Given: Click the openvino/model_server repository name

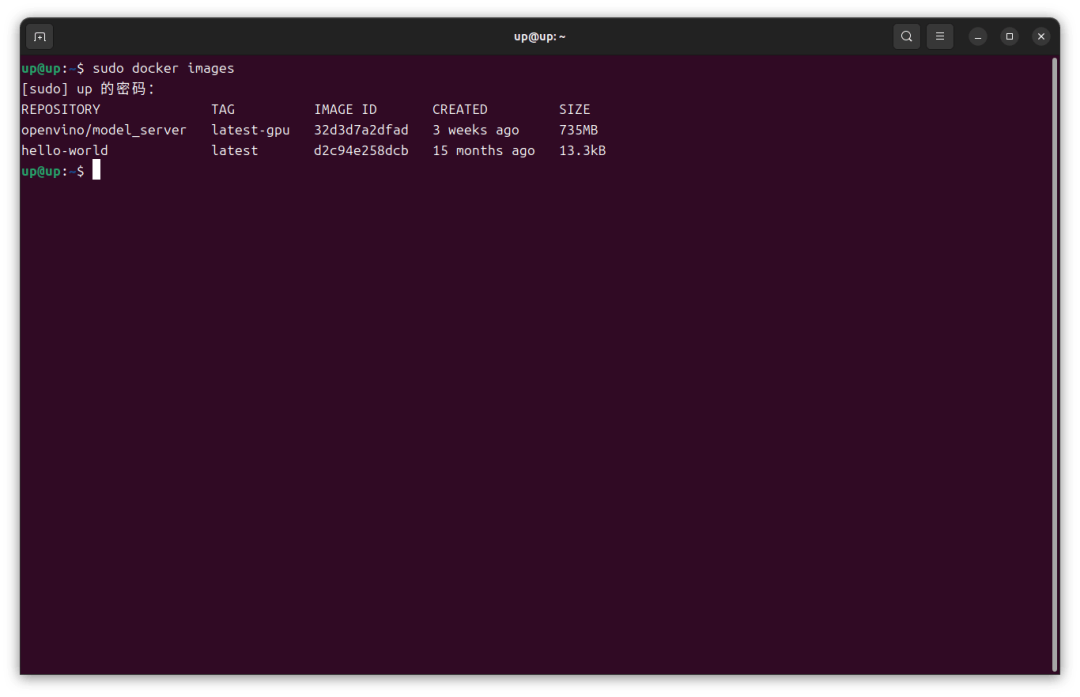Looking at the screenshot, I should [x=103, y=130].
